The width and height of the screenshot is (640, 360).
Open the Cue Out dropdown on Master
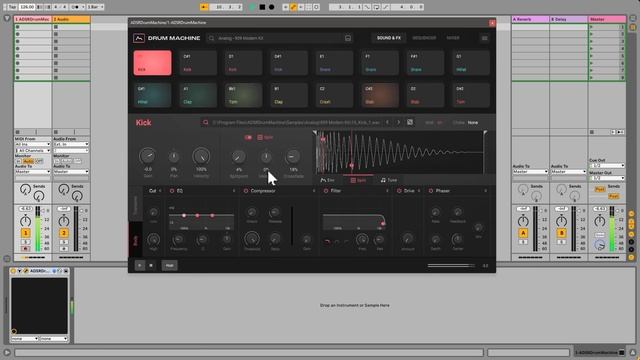tap(607, 165)
